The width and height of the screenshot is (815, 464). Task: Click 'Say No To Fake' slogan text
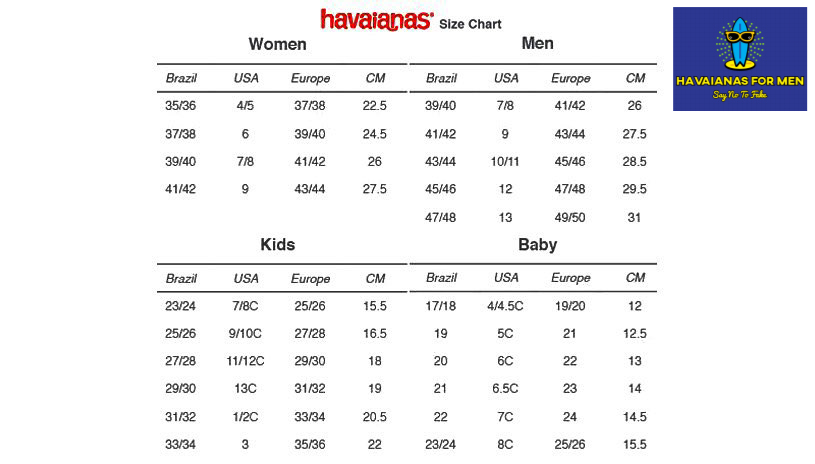click(x=740, y=95)
